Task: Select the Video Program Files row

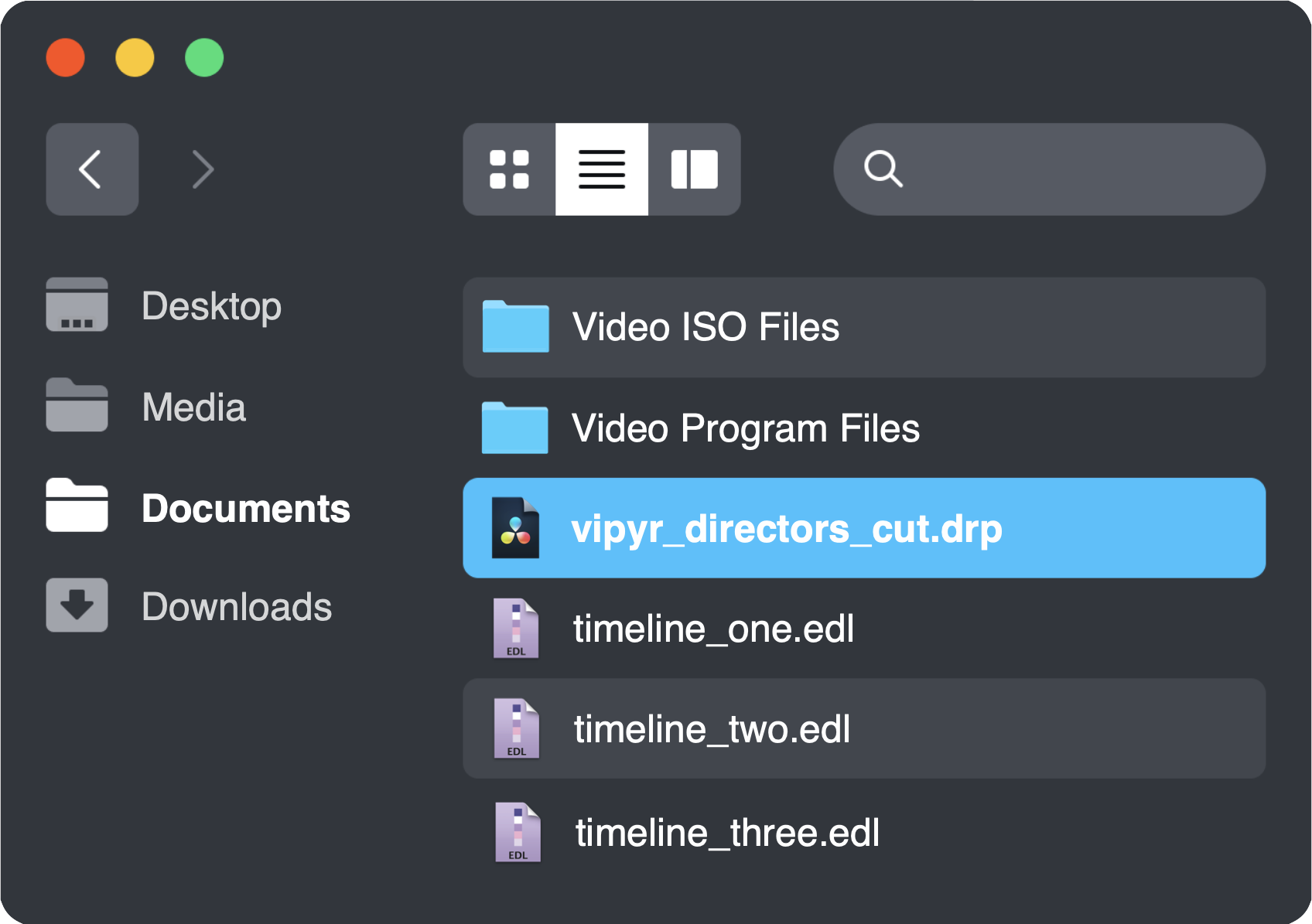Action: click(x=864, y=428)
